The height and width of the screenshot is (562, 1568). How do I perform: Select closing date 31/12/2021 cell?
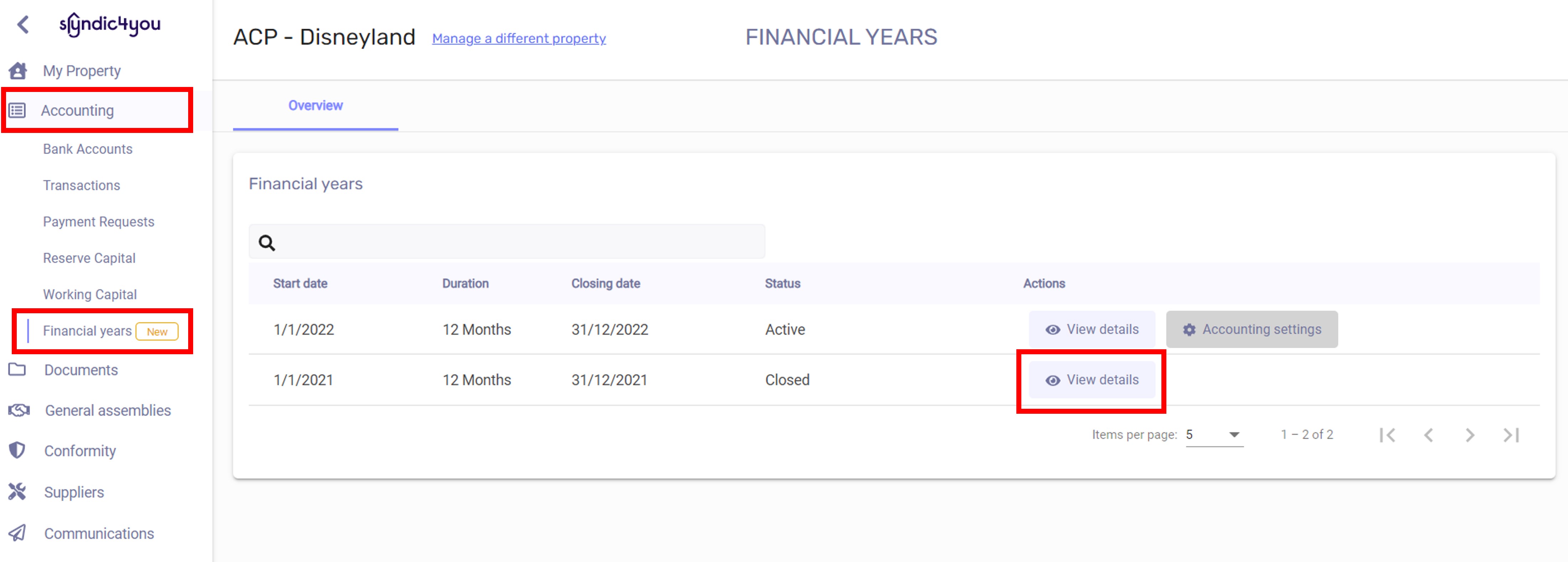tap(609, 380)
